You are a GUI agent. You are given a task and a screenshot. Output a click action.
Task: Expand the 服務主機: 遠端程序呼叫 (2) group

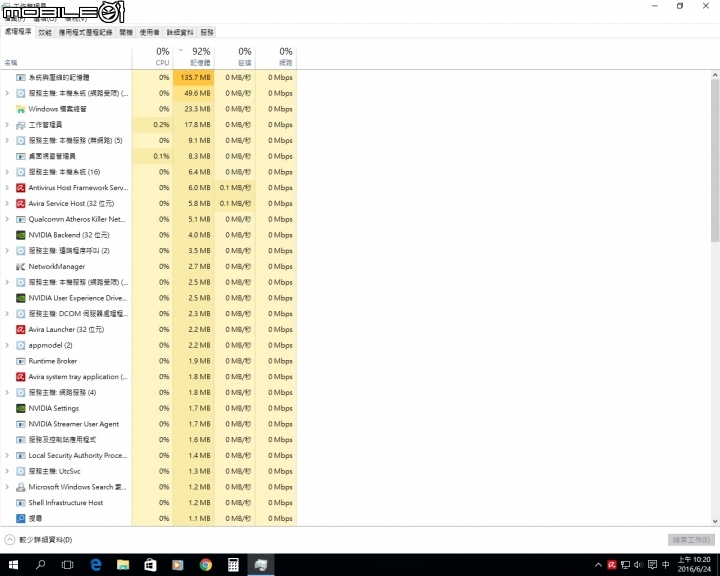click(7, 250)
